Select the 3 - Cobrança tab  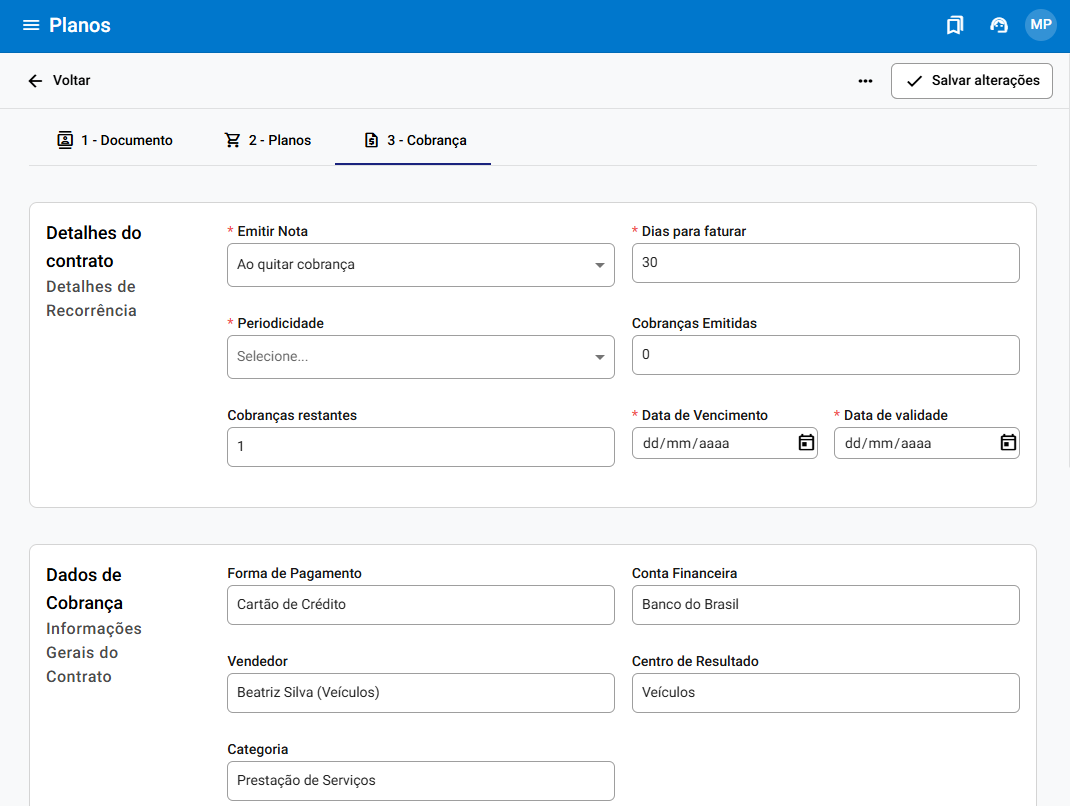point(414,140)
